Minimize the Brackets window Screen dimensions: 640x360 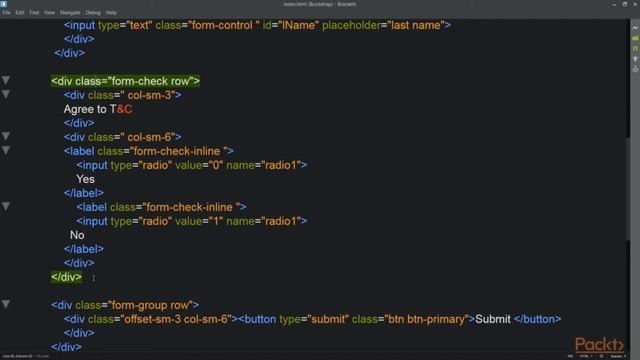tap(614, 4)
